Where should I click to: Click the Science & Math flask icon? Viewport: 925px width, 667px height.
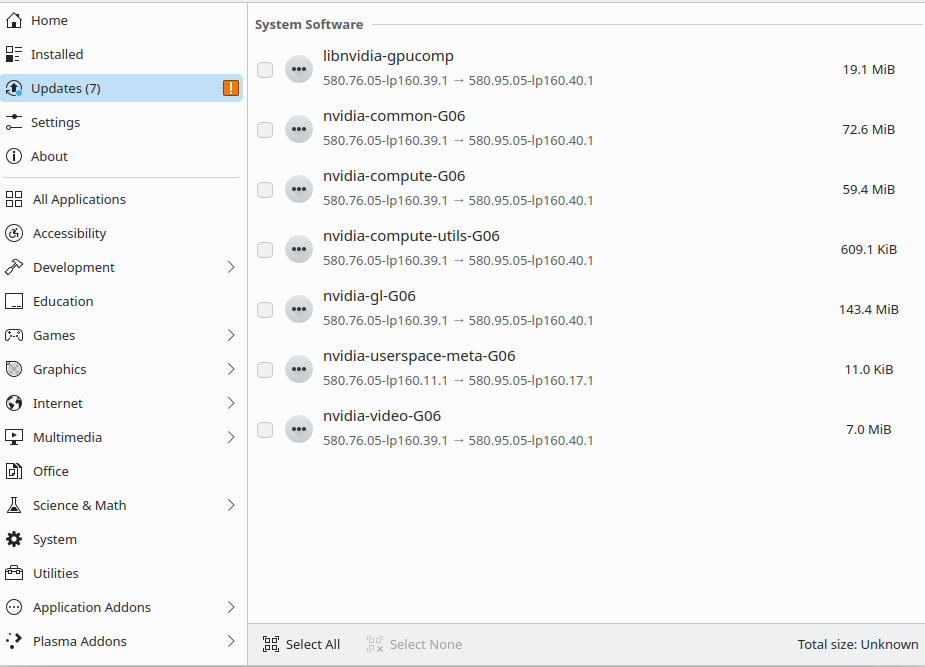[14, 505]
